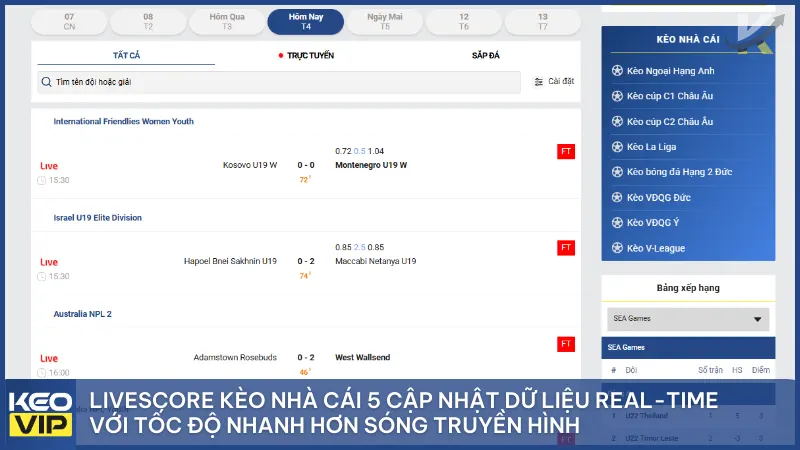Image resolution: width=800 pixels, height=450 pixels.
Task: Switch to Trực Tuyến live tab
Action: click(x=306, y=55)
